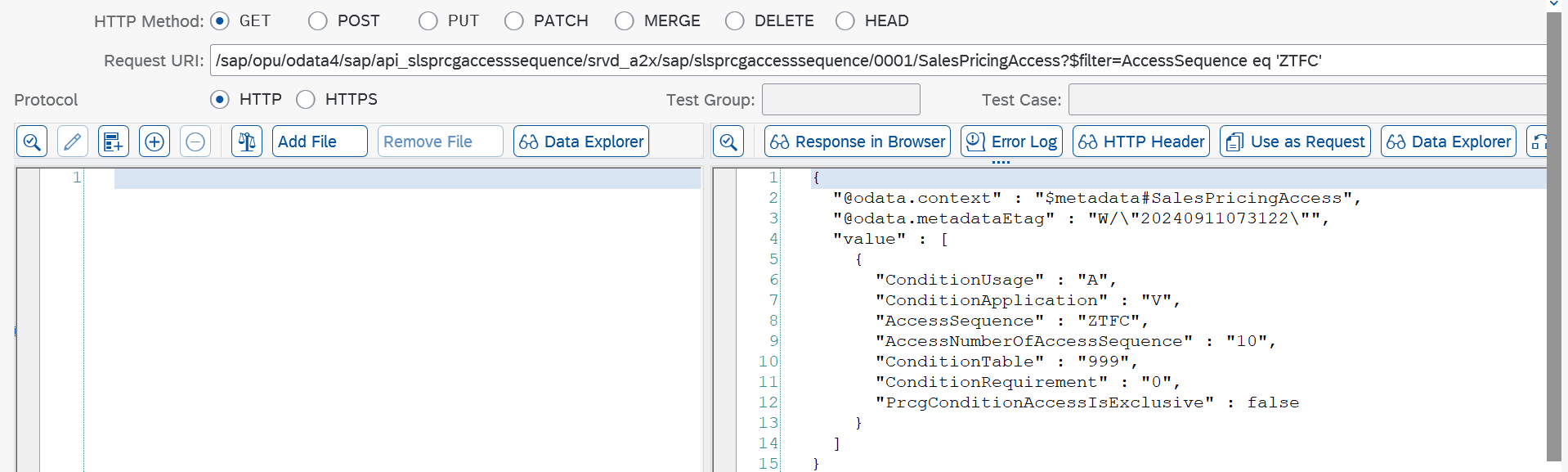
Task: Click into the Request URI field
Action: tap(878, 61)
